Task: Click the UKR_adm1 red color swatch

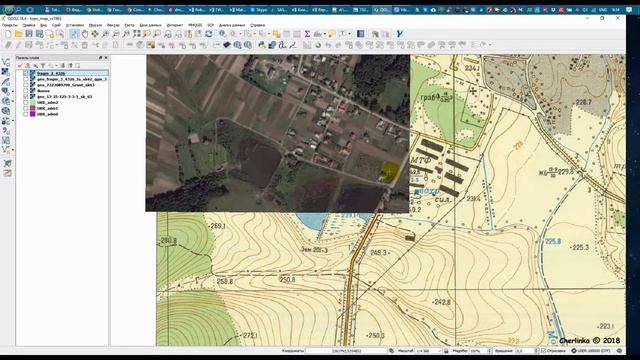Action: [33, 108]
